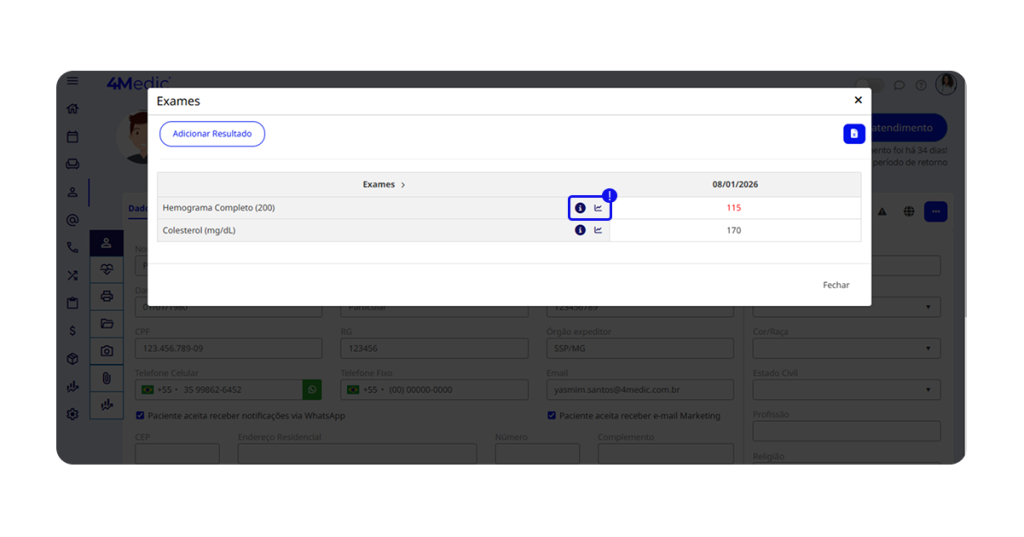
Task: Show chart for Hemograma Completo results
Action: [x=598, y=208]
